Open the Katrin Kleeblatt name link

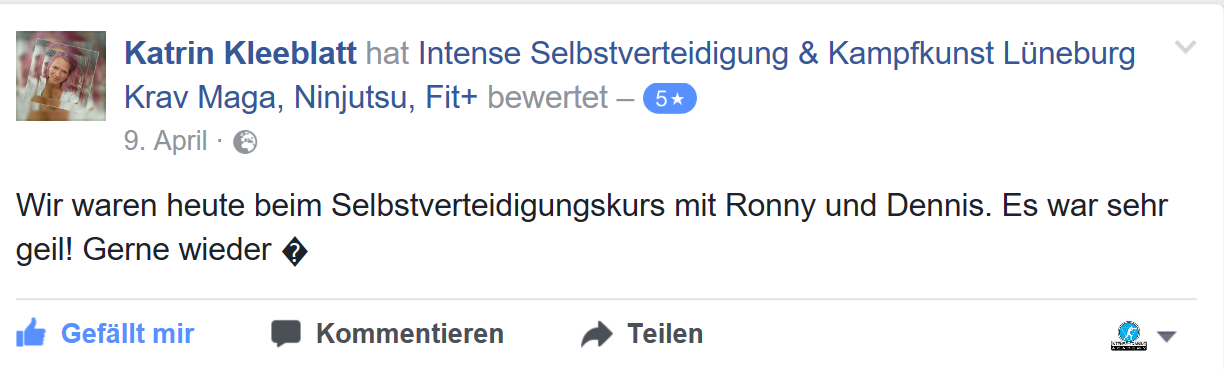[241, 53]
